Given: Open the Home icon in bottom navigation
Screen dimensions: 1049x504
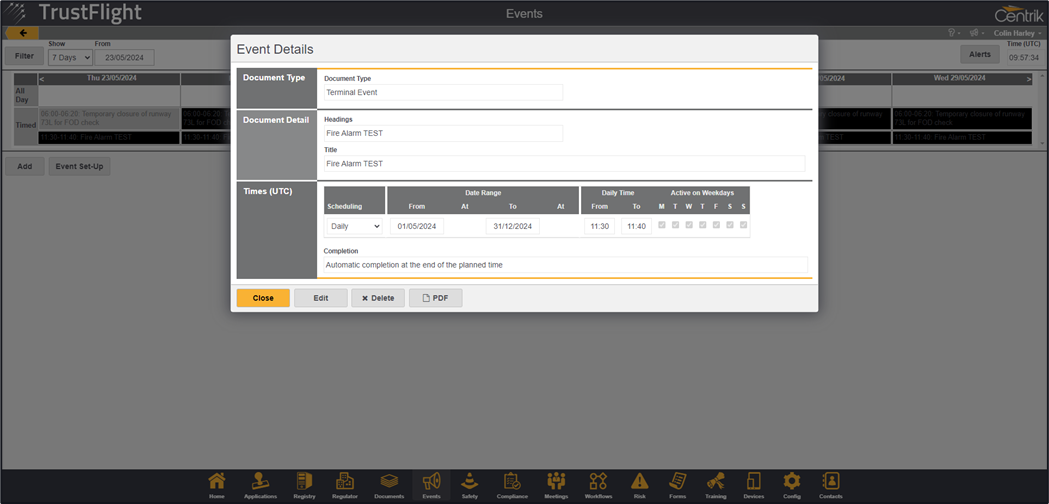Looking at the screenshot, I should point(217,484).
